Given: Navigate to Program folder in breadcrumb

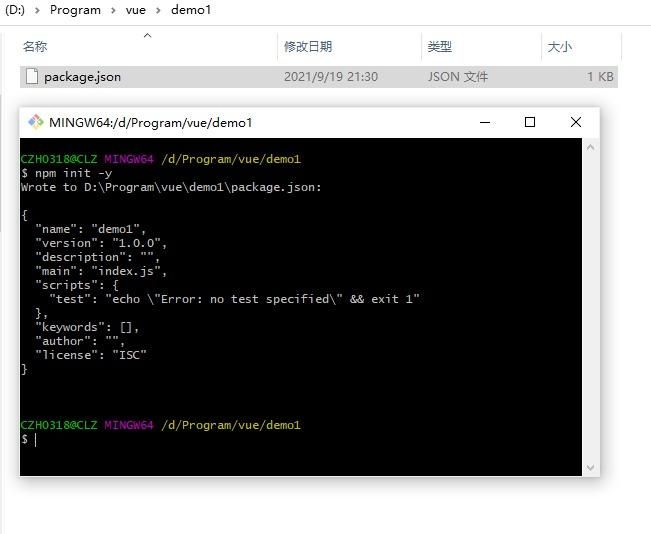Looking at the screenshot, I should 75,10.
